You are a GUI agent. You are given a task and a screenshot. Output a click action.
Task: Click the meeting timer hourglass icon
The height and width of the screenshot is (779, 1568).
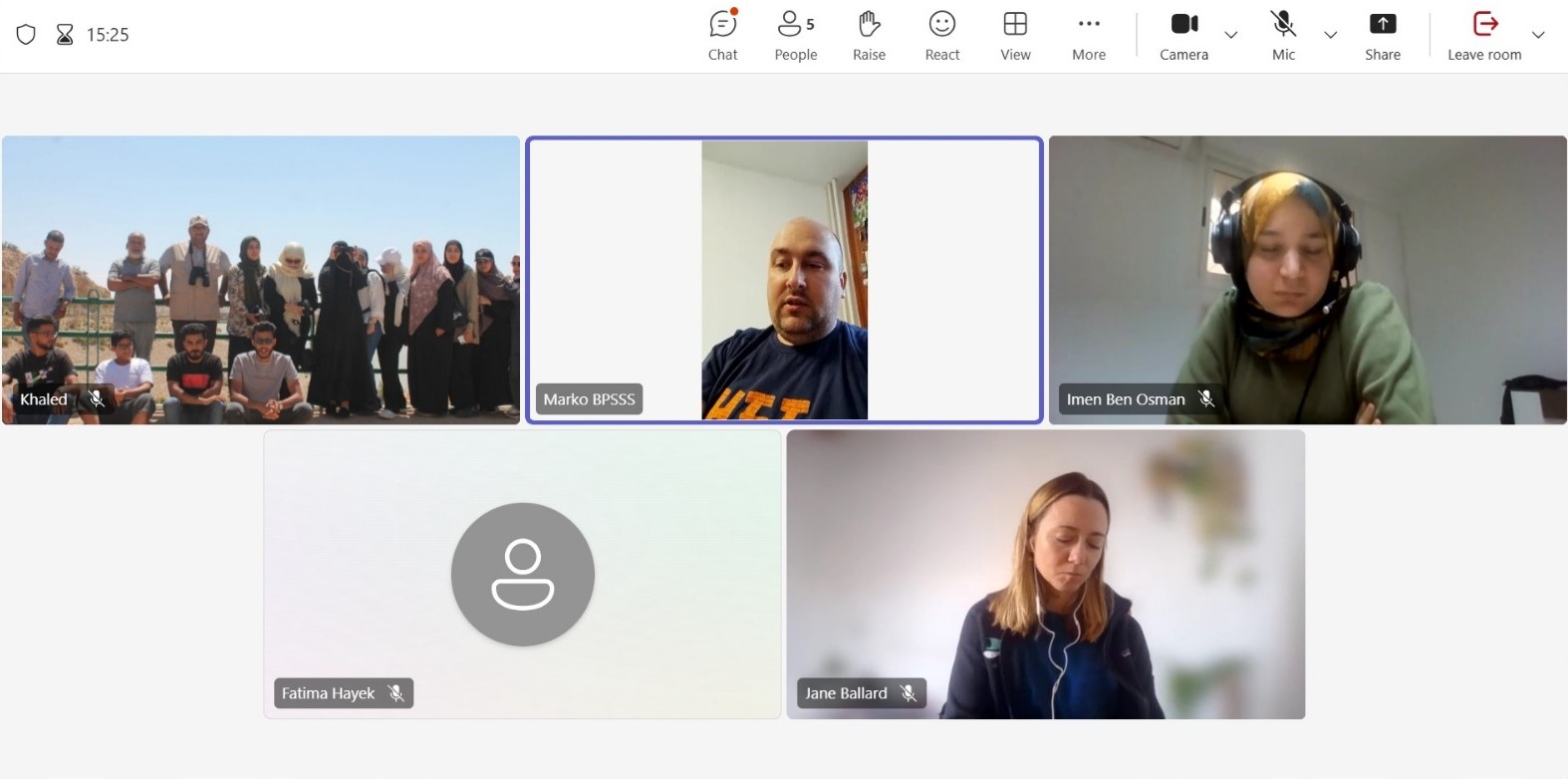65,35
